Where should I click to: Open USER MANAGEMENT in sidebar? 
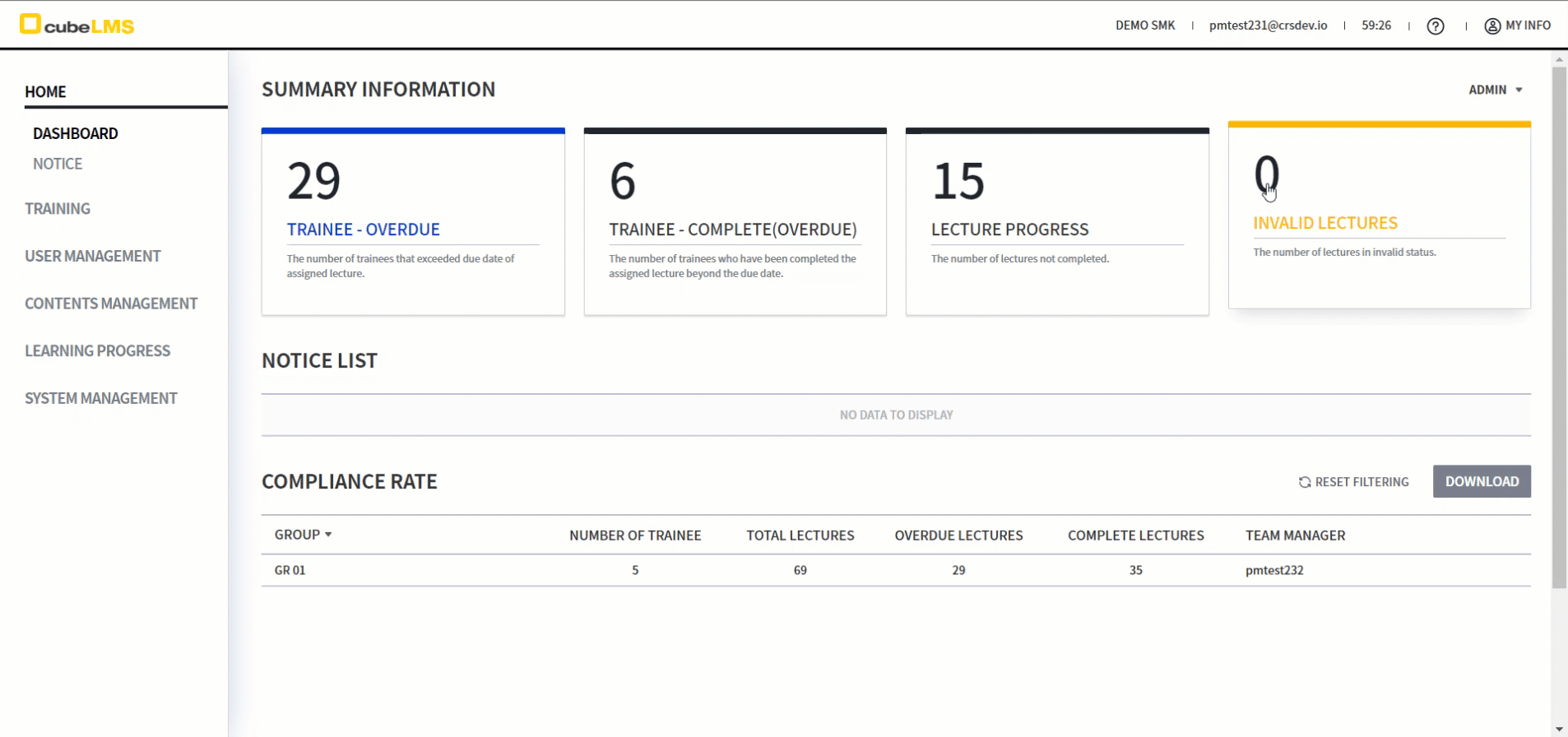93,256
